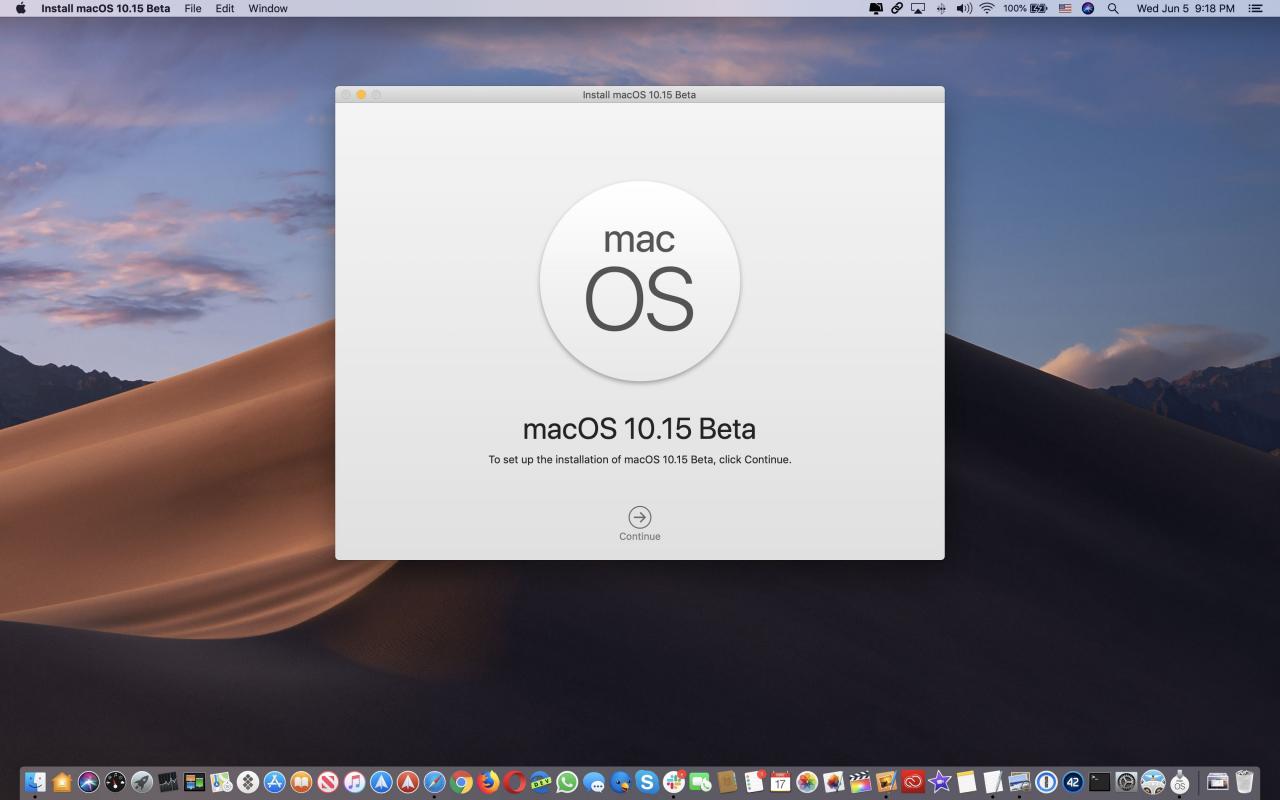Click the "To set up the installation" instruction text
The width and height of the screenshot is (1280, 800).
640,460
